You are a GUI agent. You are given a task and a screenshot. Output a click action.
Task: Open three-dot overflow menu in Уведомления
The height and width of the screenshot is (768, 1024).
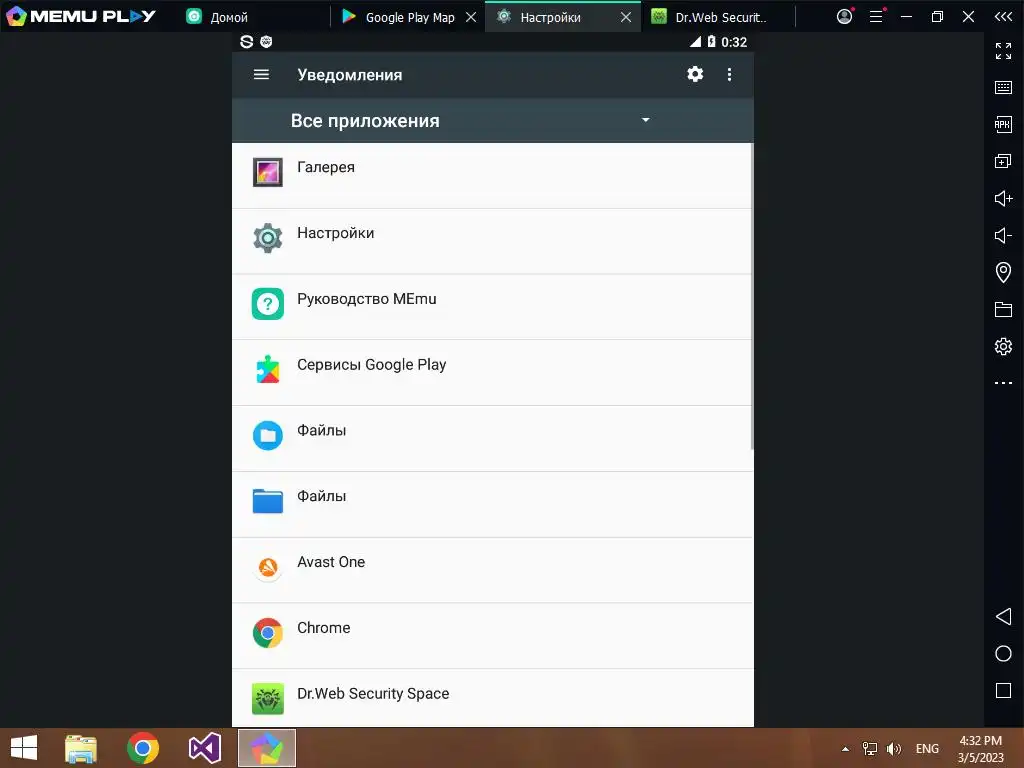[x=729, y=74]
